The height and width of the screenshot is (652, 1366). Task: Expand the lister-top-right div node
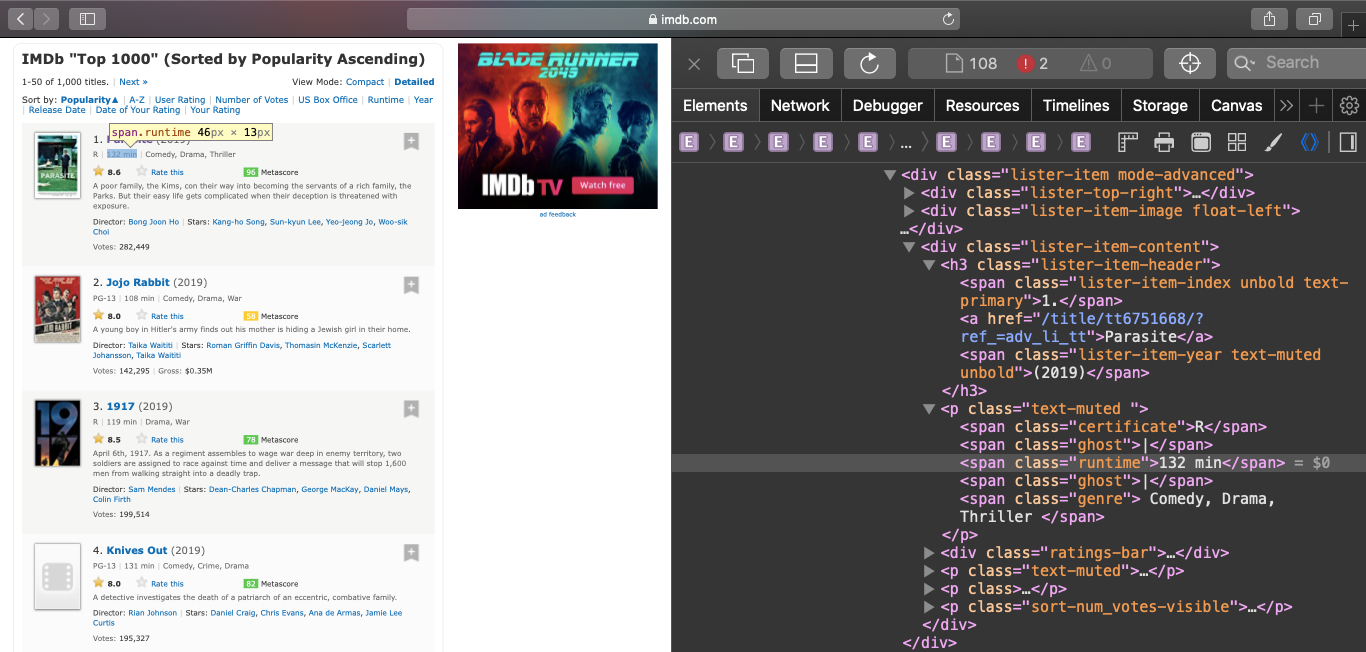pyautogui.click(x=909, y=193)
